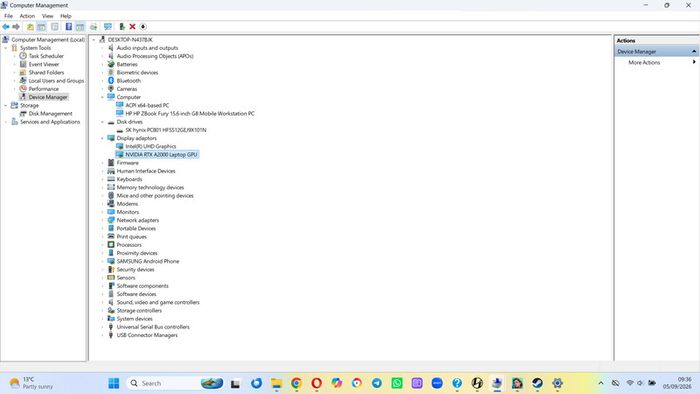Select Event Viewer in the left tree
Image resolution: width=700 pixels, height=394 pixels.
pyautogui.click(x=44, y=64)
